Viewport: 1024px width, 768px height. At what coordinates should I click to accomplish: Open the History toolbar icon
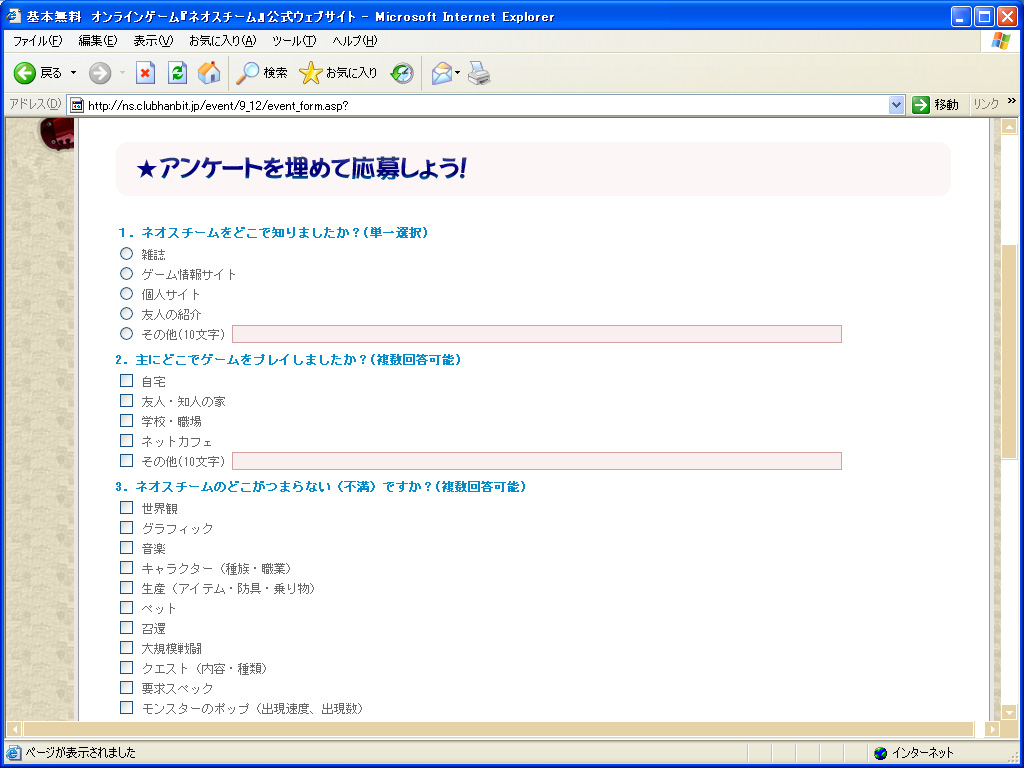[x=402, y=73]
